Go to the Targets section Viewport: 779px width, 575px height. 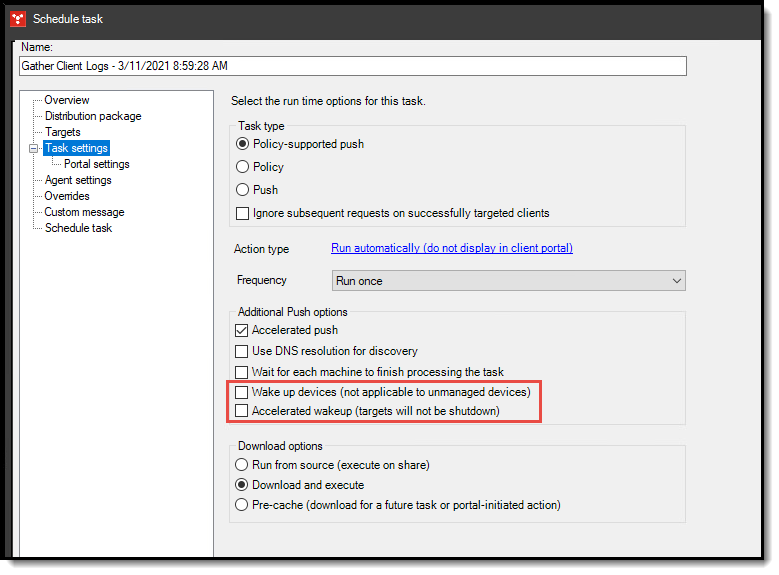[x=63, y=132]
